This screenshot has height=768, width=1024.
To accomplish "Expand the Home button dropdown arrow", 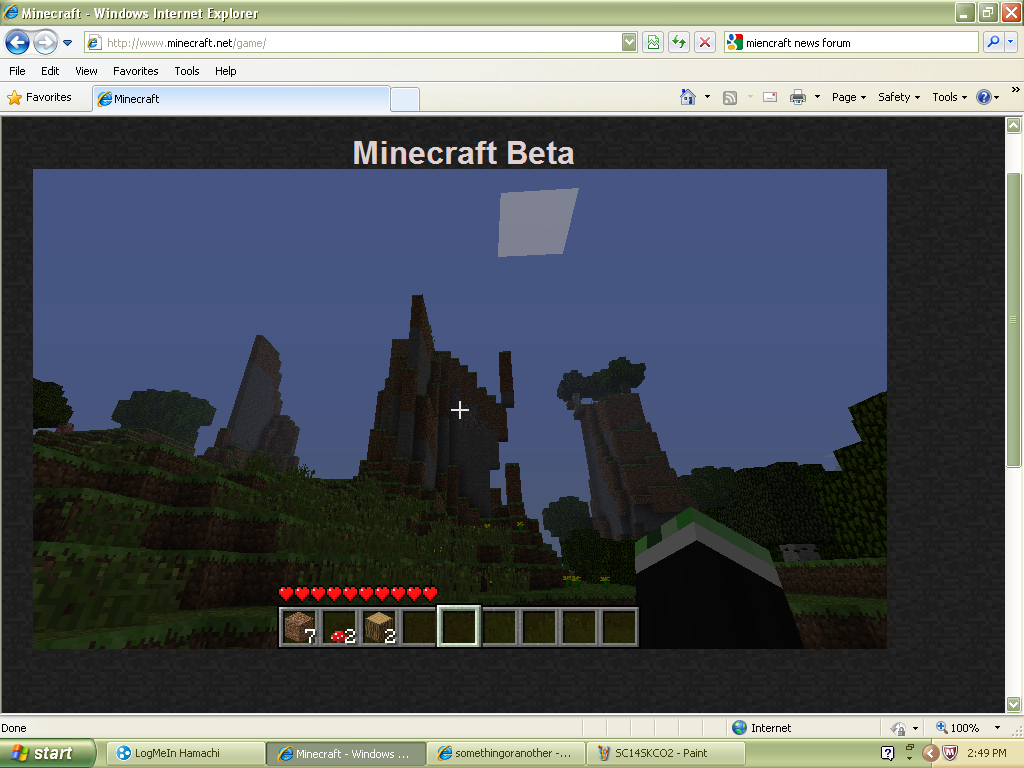I will point(707,97).
